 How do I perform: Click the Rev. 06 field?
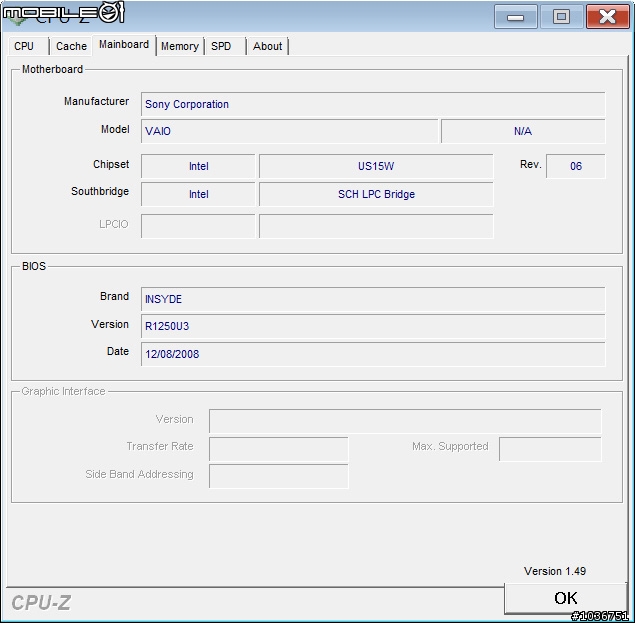point(575,166)
